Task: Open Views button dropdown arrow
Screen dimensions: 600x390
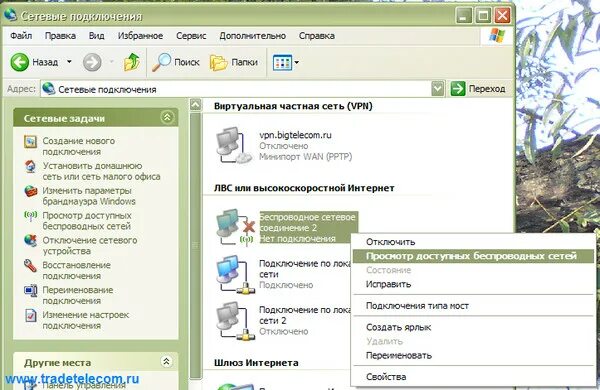Action: (297, 62)
